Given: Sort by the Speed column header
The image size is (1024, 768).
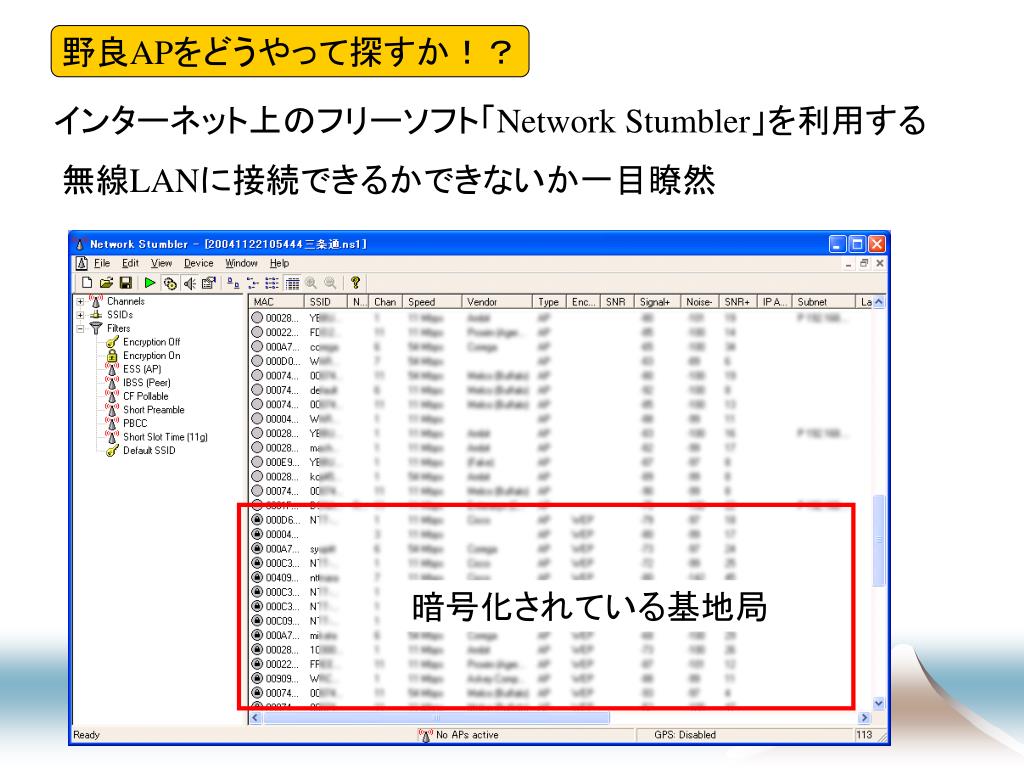Looking at the screenshot, I should click(431, 302).
